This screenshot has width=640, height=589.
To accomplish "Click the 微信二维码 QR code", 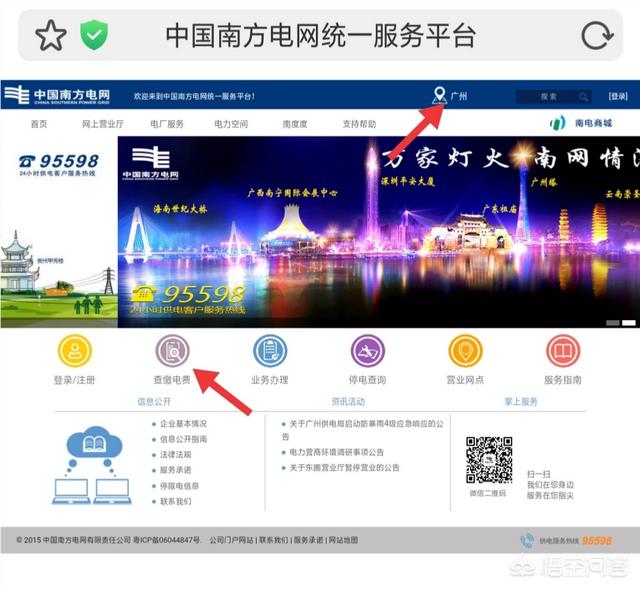I will [489, 460].
